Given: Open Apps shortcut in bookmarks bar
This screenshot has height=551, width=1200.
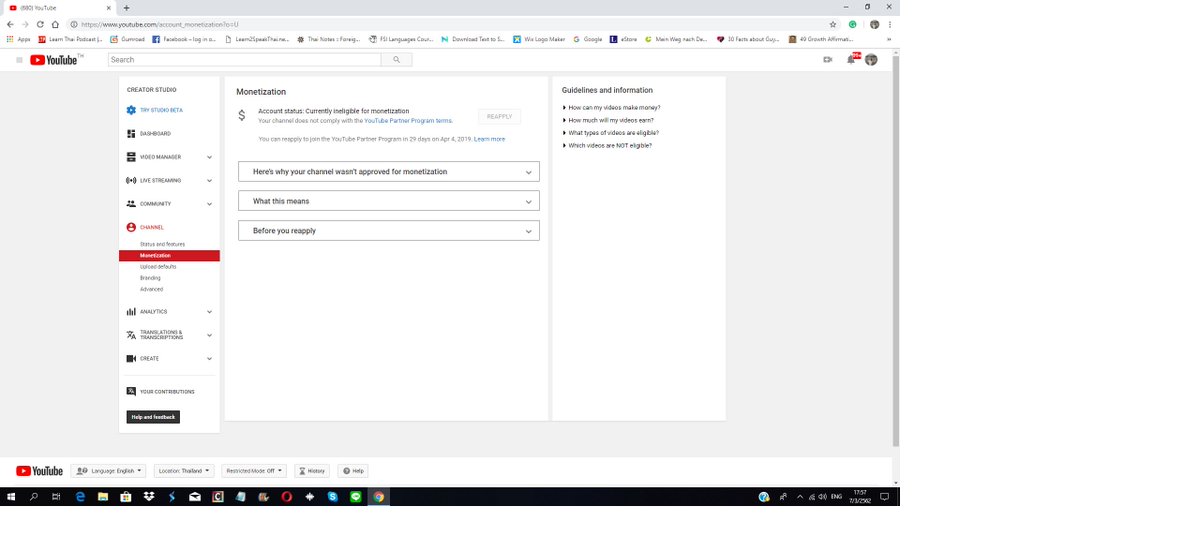Looking at the screenshot, I should click(18, 39).
